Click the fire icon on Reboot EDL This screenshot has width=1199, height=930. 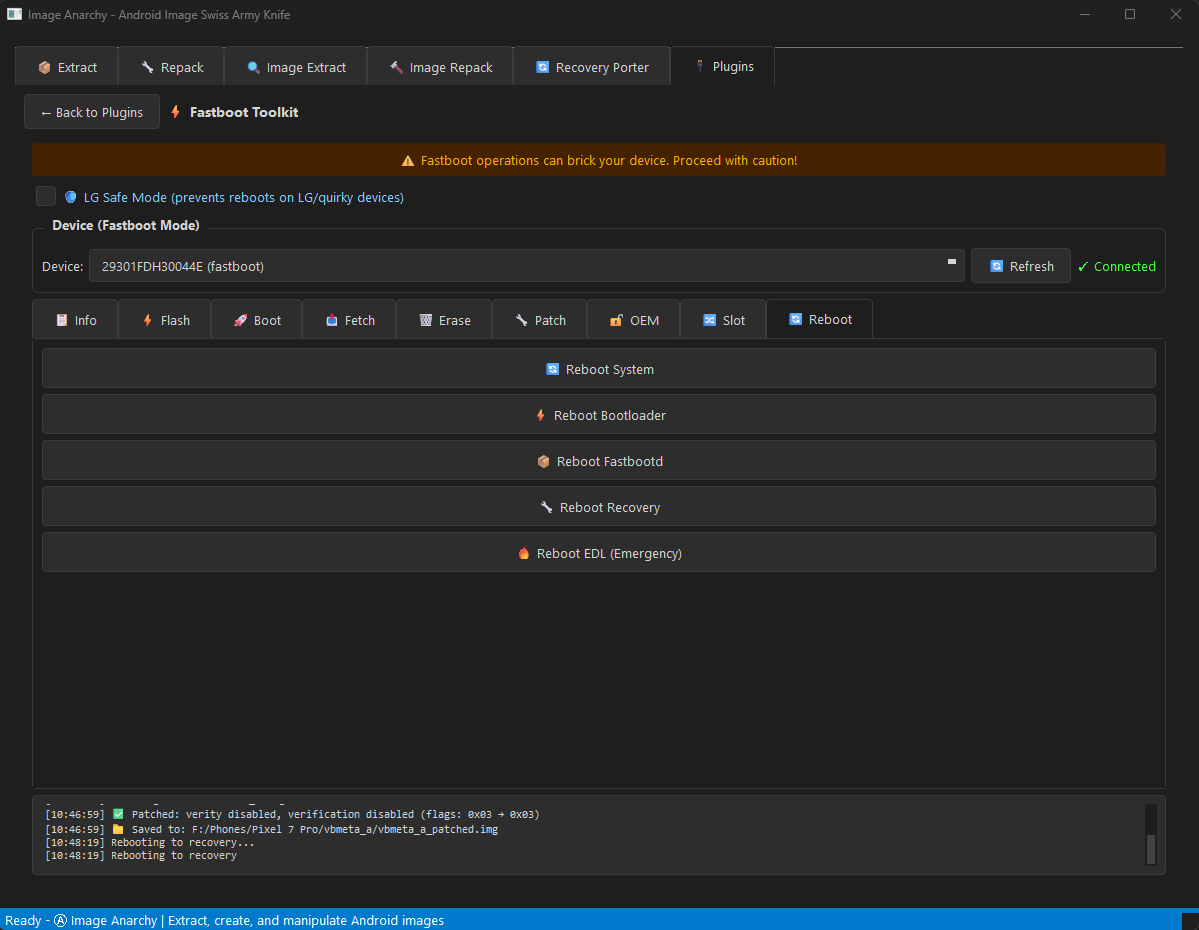pyautogui.click(x=523, y=553)
